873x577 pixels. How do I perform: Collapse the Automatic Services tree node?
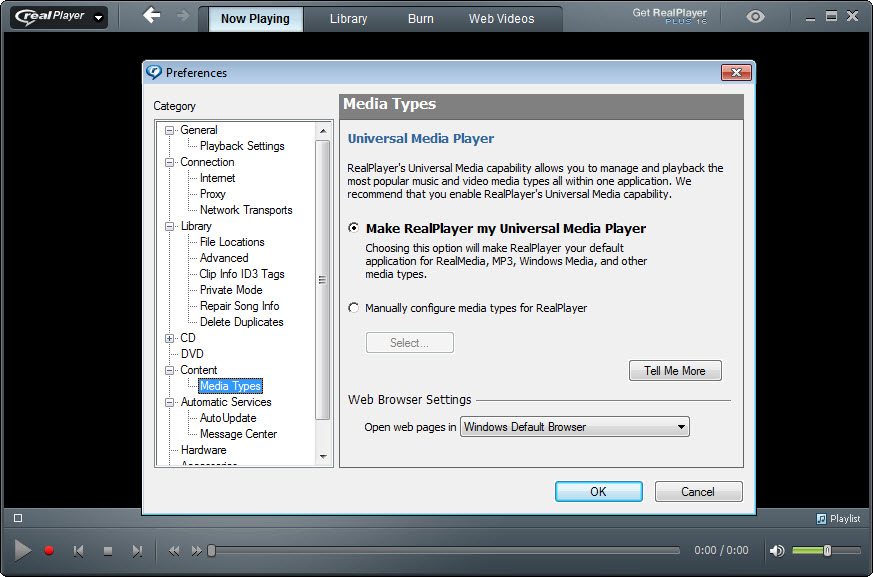[169, 403]
